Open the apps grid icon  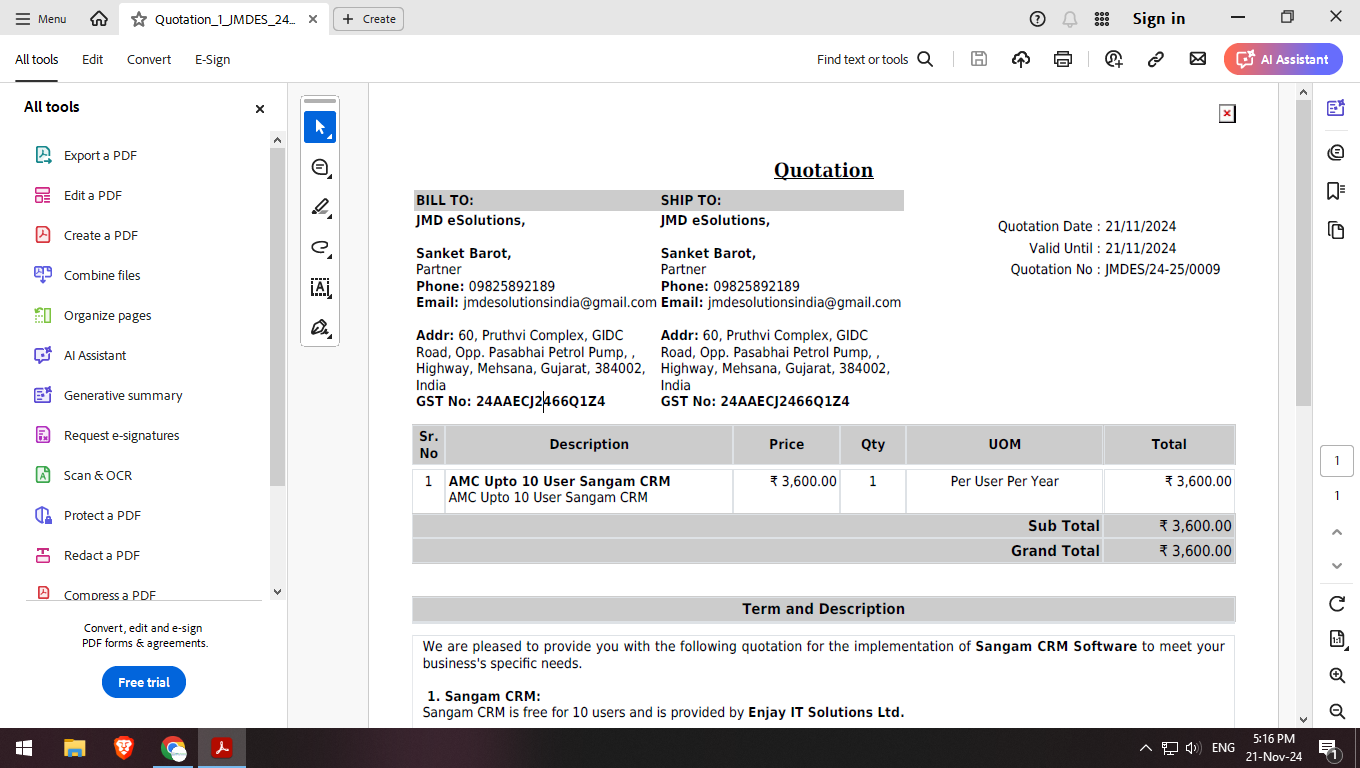coord(1102,19)
